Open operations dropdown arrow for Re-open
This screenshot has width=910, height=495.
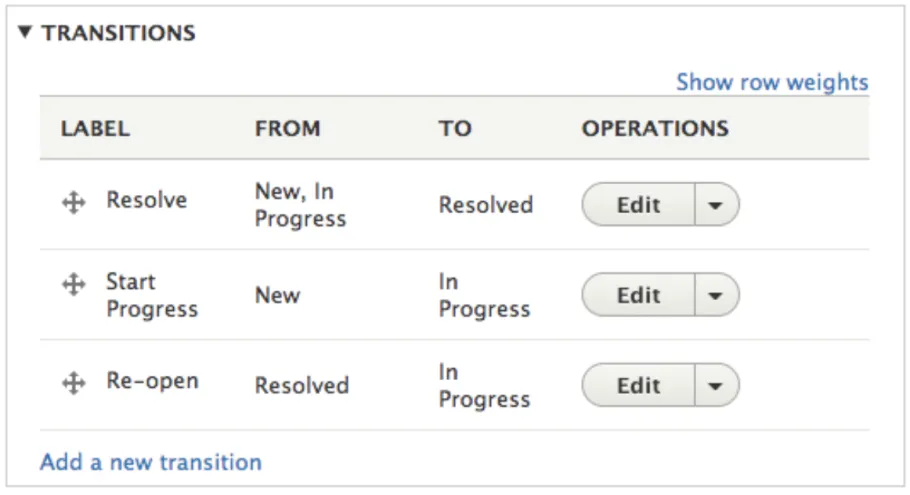[716, 385]
